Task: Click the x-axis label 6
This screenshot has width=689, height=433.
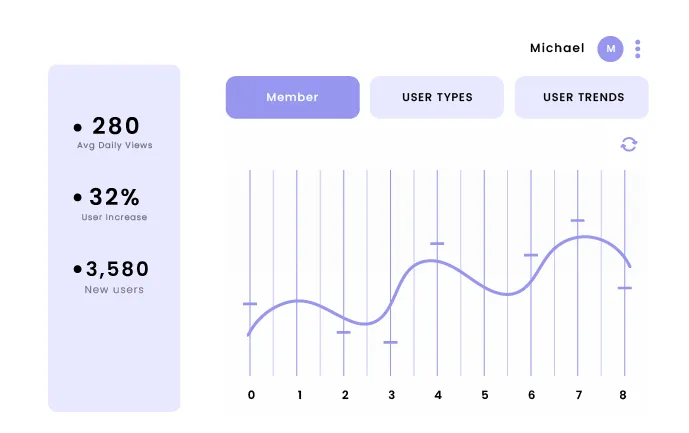Action: click(531, 395)
